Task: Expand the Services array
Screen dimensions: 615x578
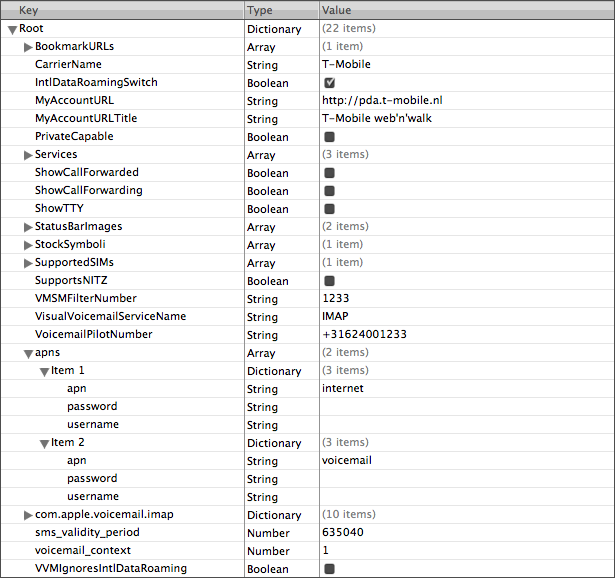Action: [28, 155]
